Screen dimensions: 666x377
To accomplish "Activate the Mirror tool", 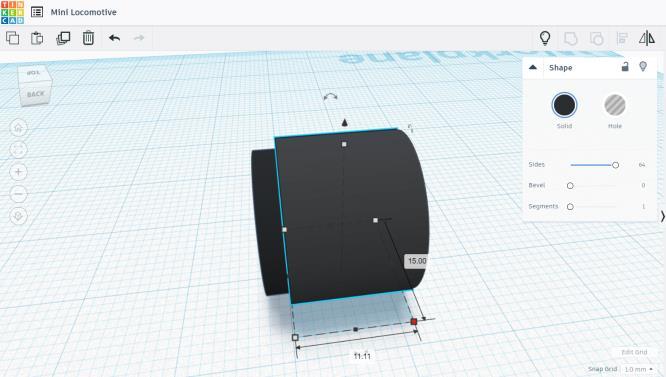I will [647, 38].
